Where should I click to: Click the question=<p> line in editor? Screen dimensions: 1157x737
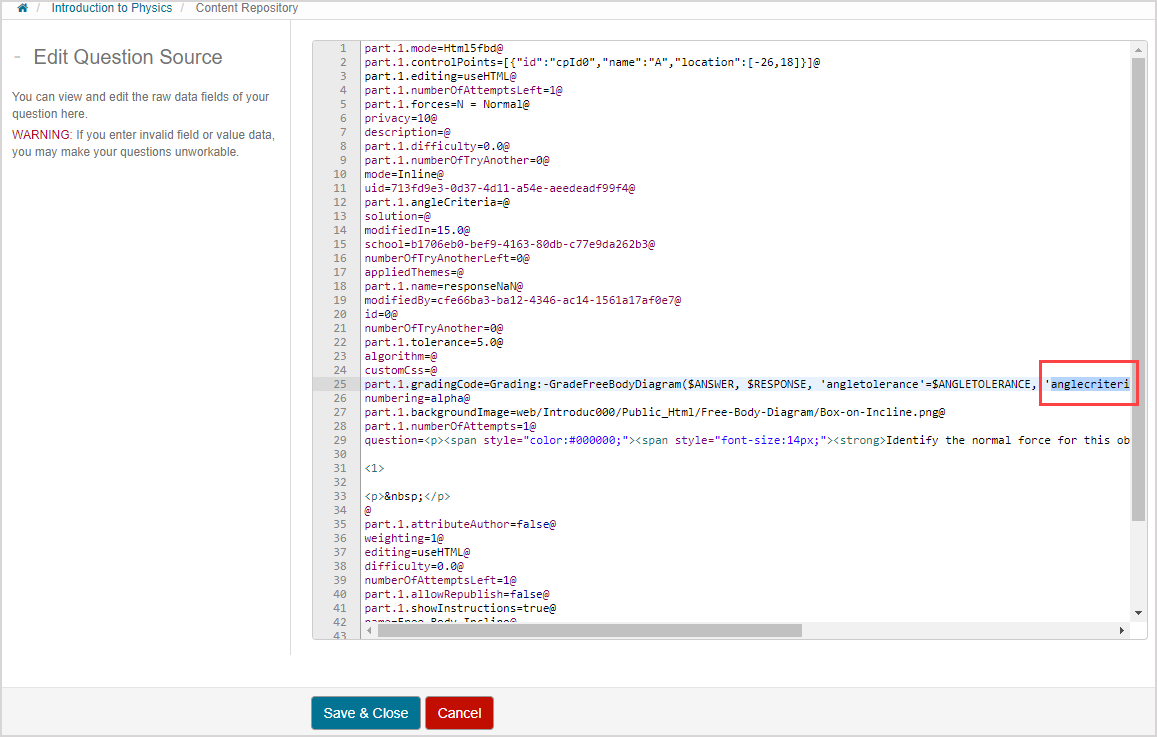pyautogui.click(x=700, y=440)
